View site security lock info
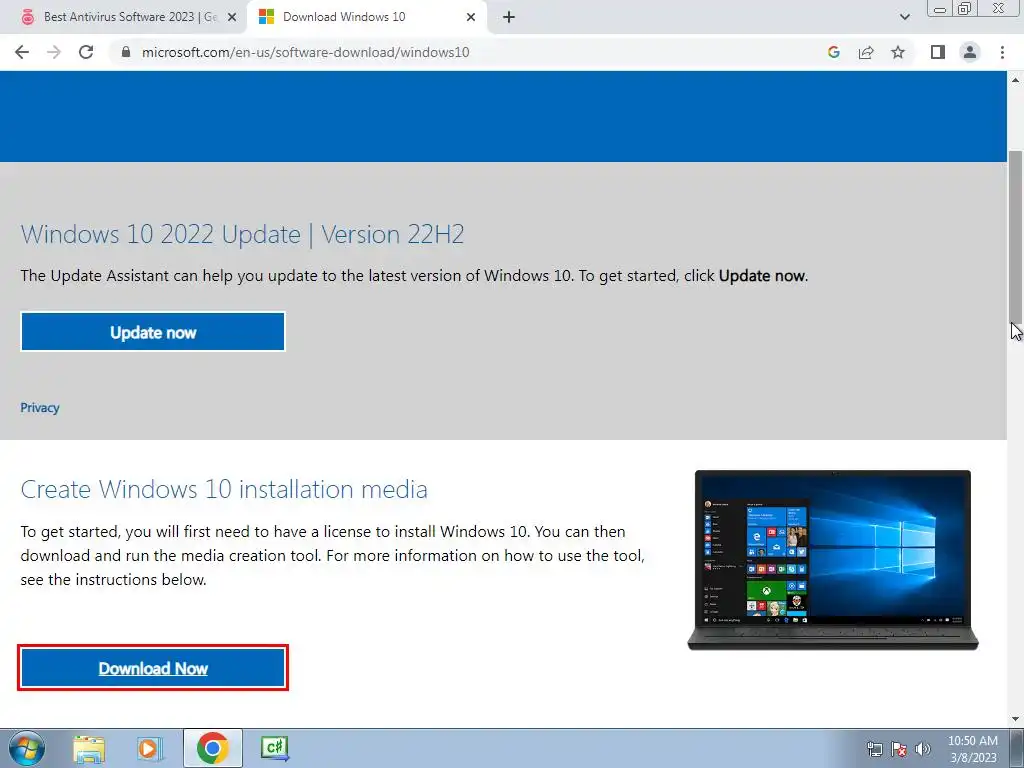Viewport: 1024px width, 768px height. pos(127,52)
